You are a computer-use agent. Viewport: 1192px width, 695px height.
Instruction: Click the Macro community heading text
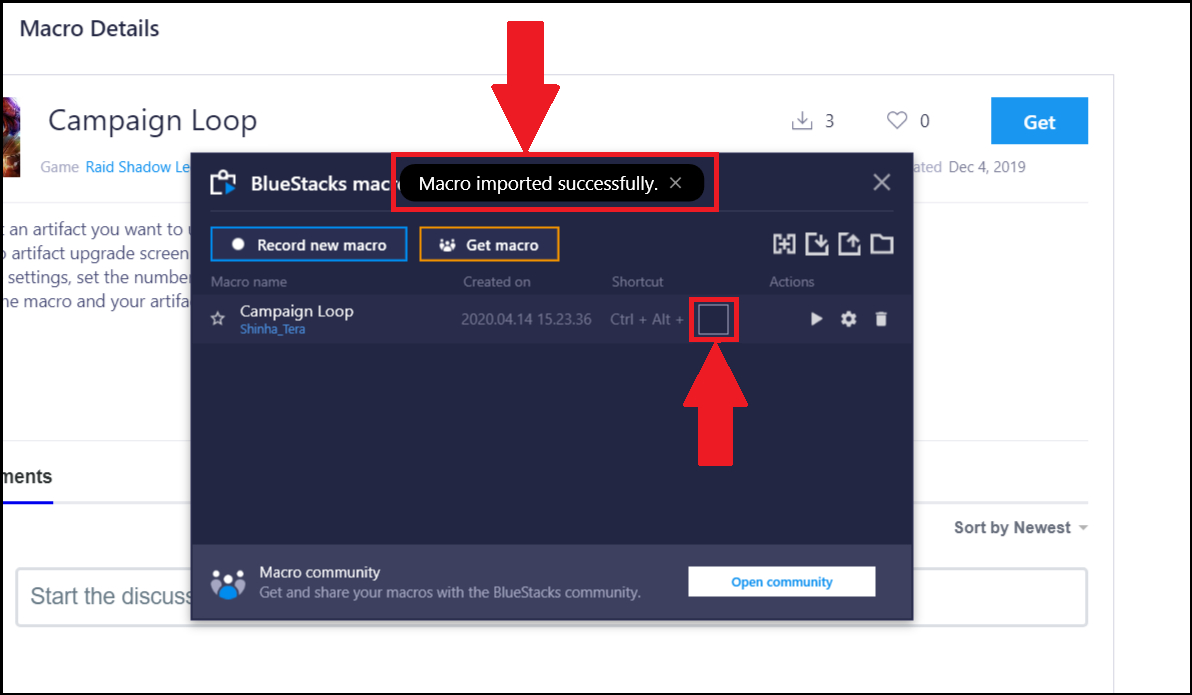319,573
